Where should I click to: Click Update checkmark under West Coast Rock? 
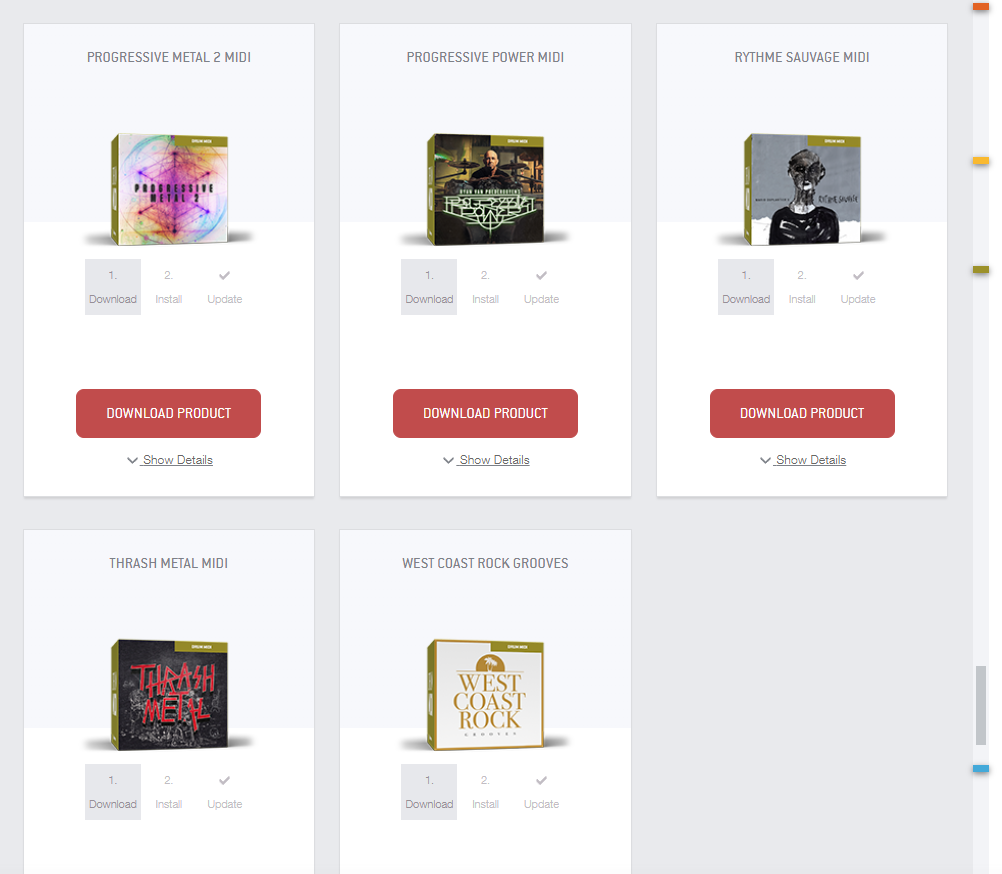tap(541, 781)
